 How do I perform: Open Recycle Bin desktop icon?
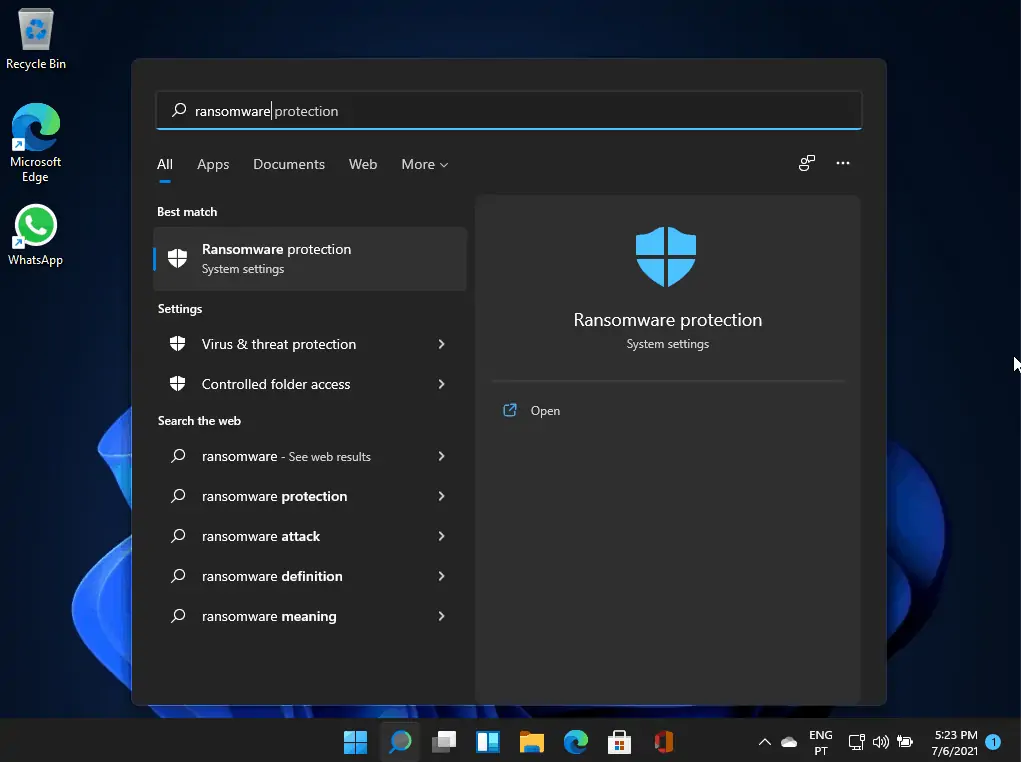tap(36, 39)
